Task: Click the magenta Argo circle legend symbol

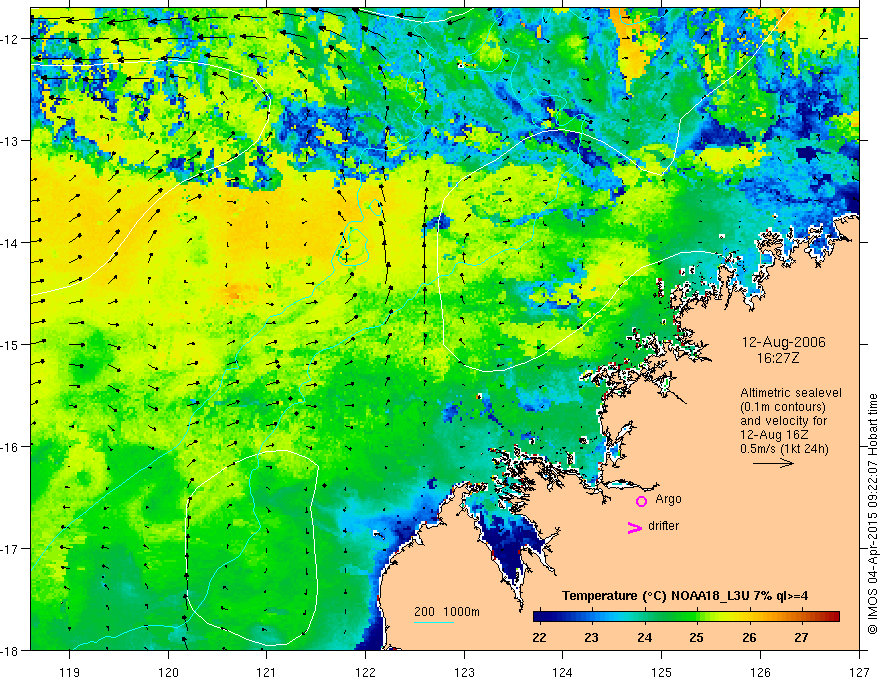Action: click(641, 501)
